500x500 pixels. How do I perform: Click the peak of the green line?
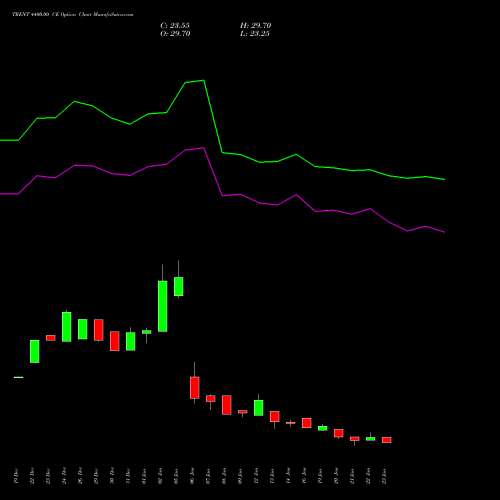[x=204, y=80]
